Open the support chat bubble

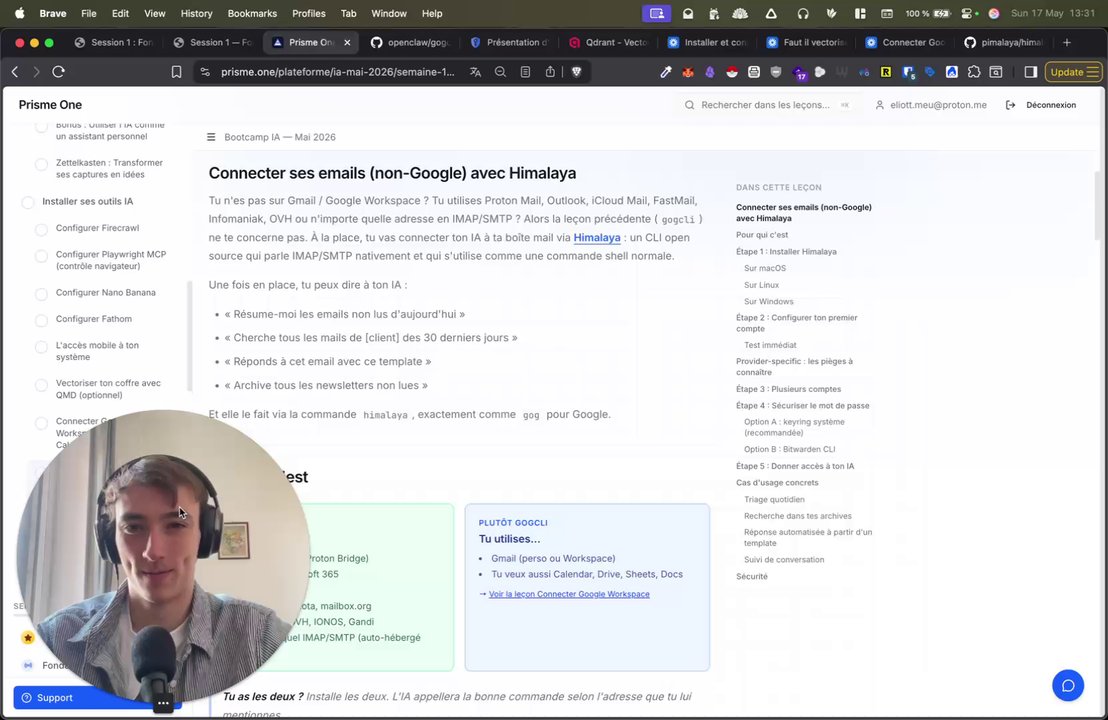point(1068,685)
